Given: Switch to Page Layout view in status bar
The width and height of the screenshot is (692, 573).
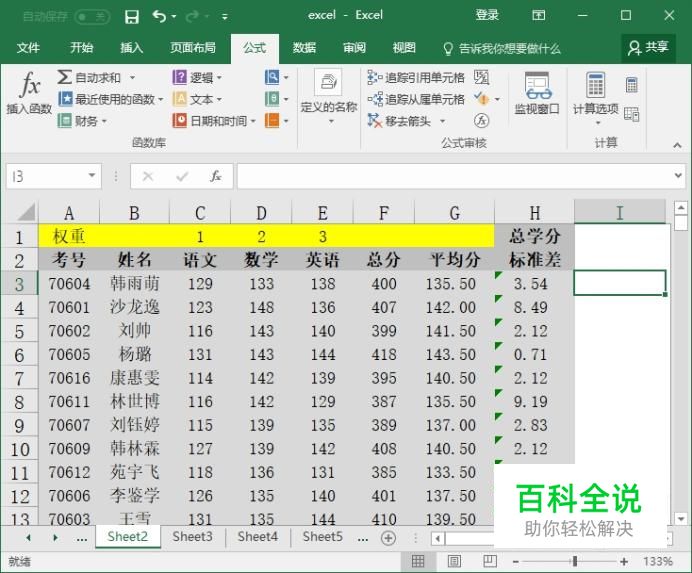Looking at the screenshot, I should pos(453,562).
